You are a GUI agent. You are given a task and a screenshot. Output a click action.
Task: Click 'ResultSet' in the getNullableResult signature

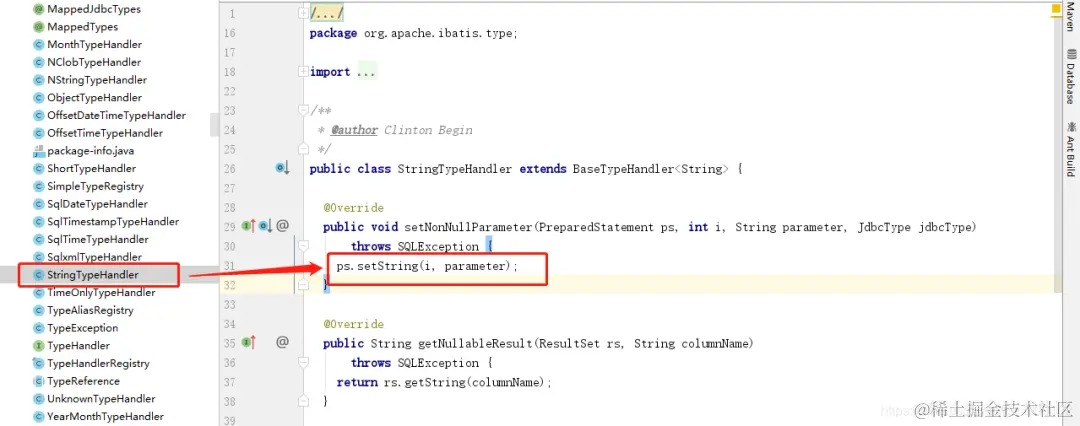click(x=570, y=343)
